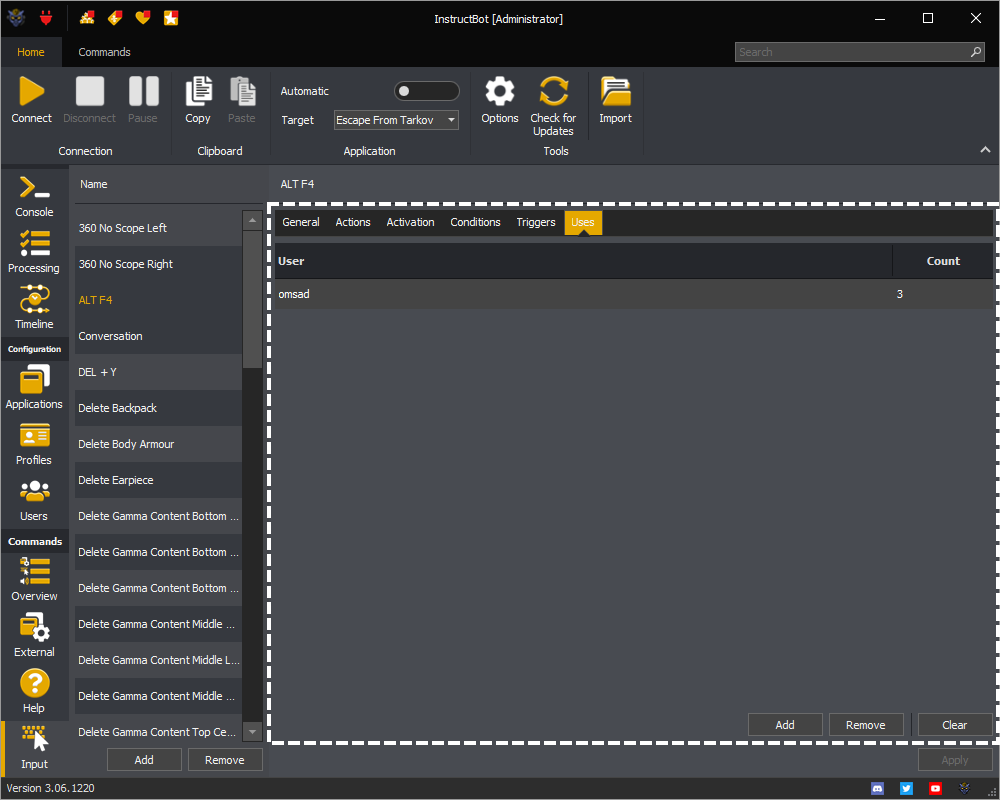Open the Actions tab
Image resolution: width=1000 pixels, height=800 pixels.
[x=353, y=222]
